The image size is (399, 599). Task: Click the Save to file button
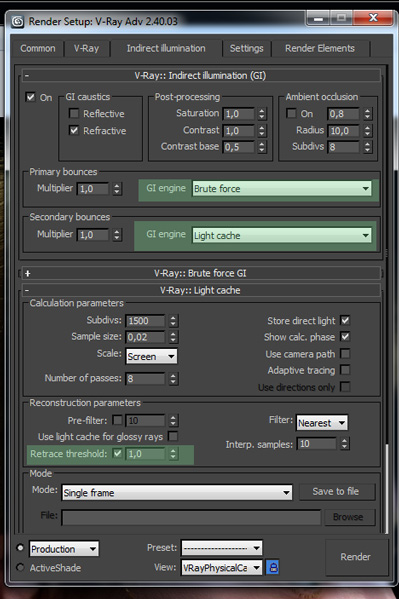pyautogui.click(x=336, y=491)
